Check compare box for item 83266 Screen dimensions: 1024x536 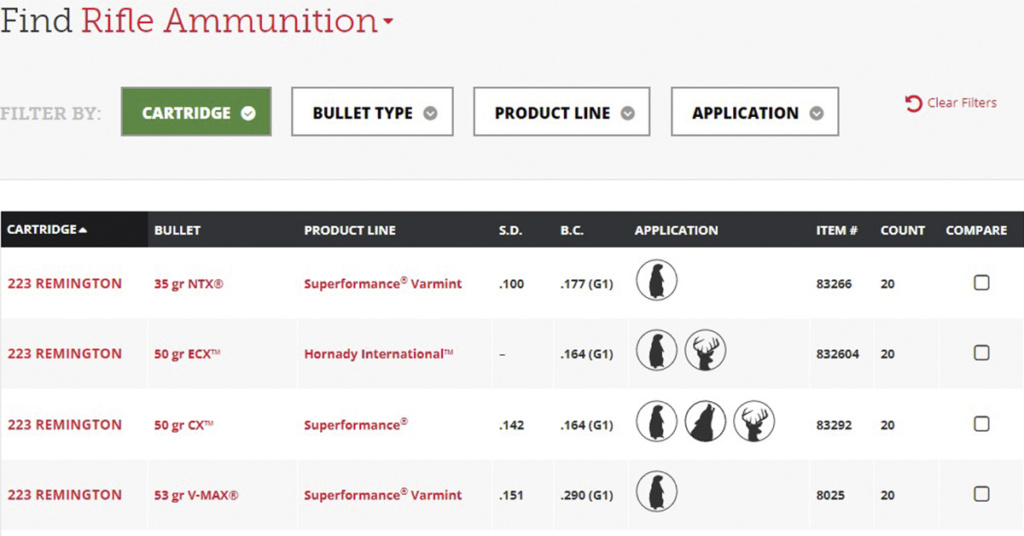pos(981,283)
